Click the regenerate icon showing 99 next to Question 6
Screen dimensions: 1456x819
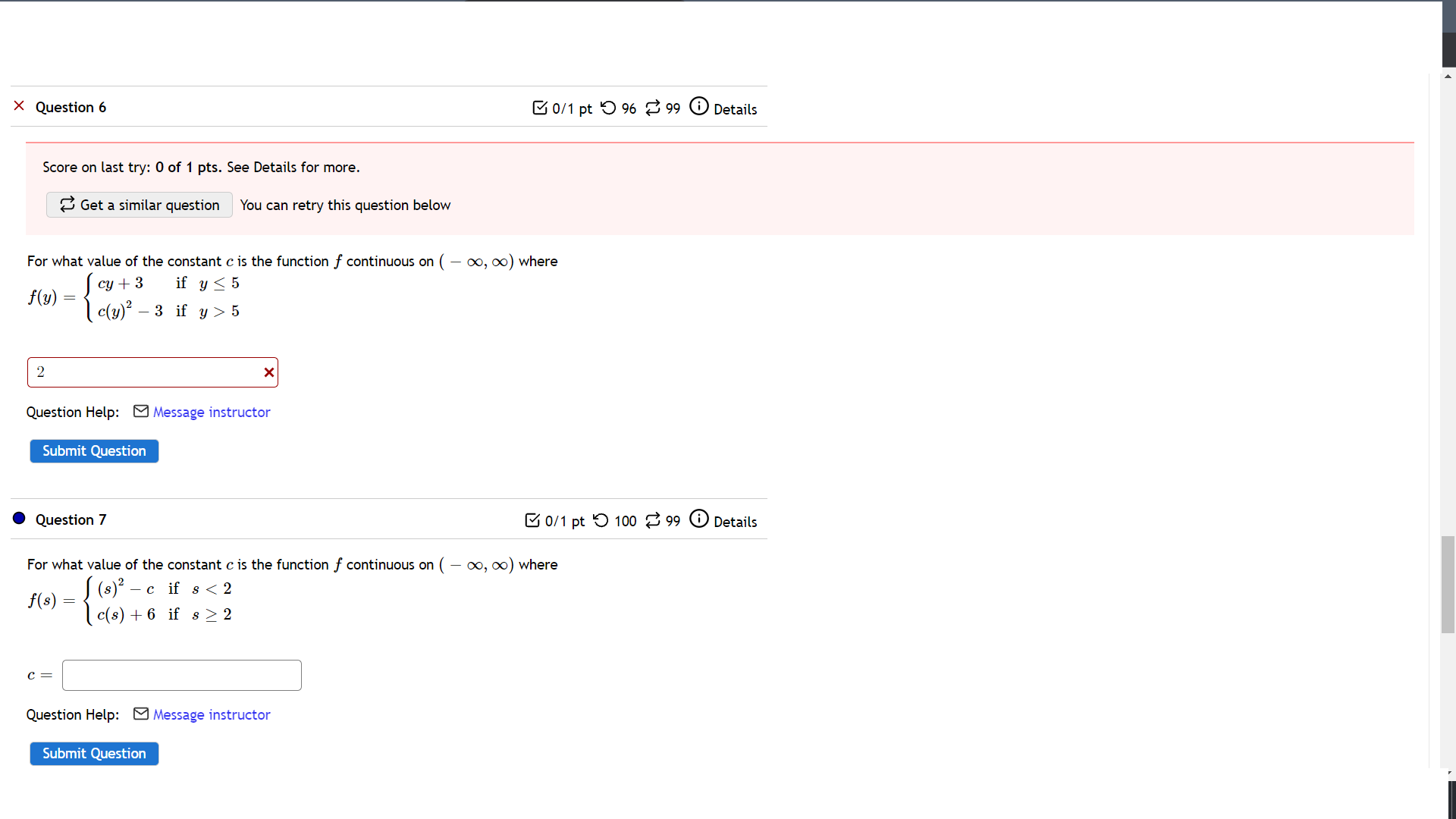(654, 108)
